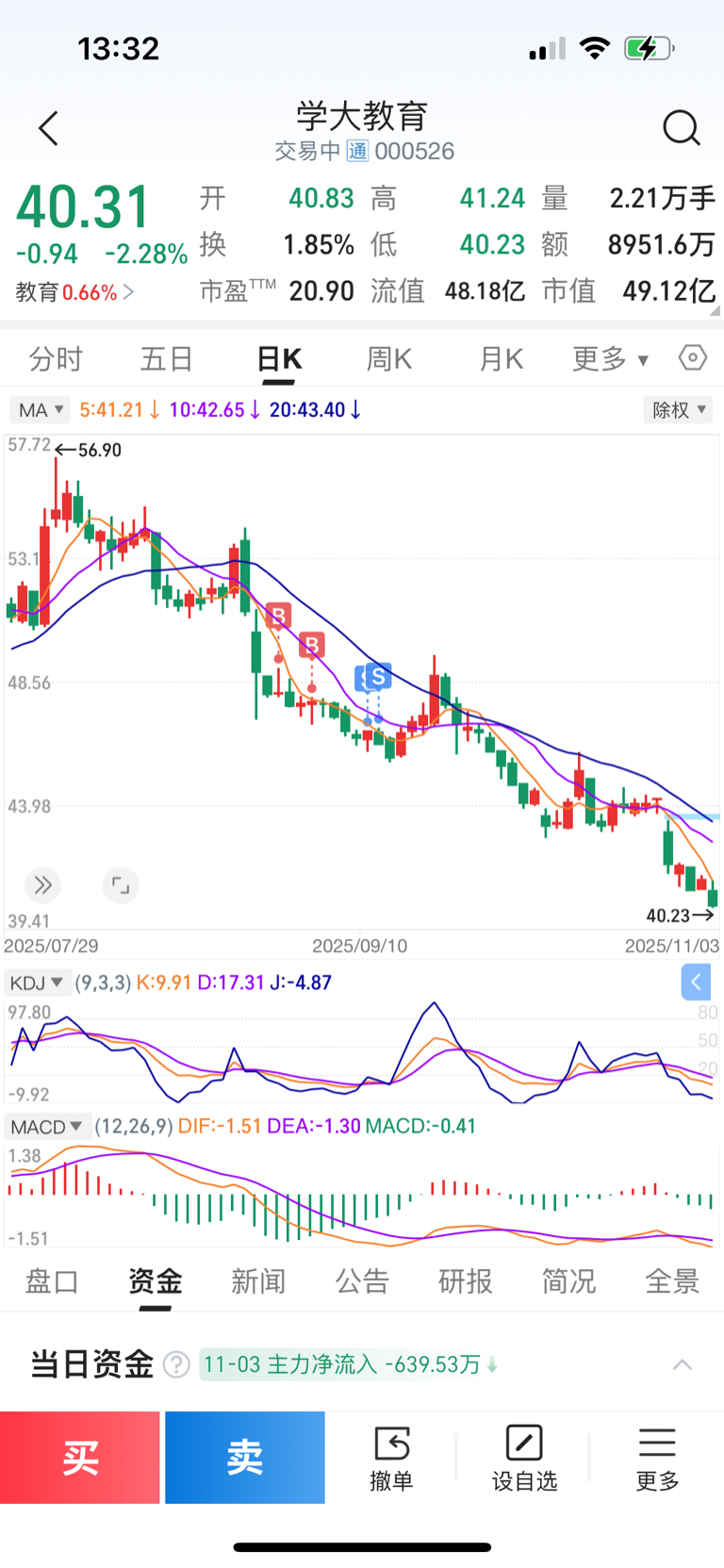Viewport: 724px width, 1568px height.
Task: Tap the red 买 buy button
Action: [x=80, y=1458]
